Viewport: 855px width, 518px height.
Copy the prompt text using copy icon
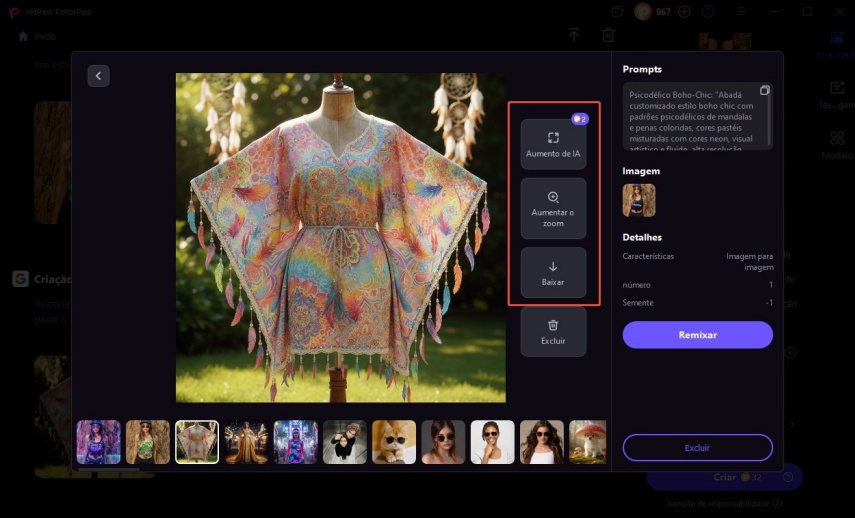click(x=765, y=91)
